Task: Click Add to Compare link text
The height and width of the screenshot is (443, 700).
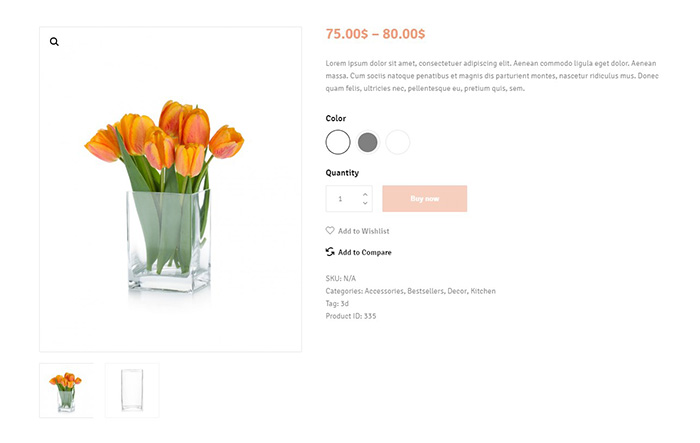Action: click(x=364, y=252)
